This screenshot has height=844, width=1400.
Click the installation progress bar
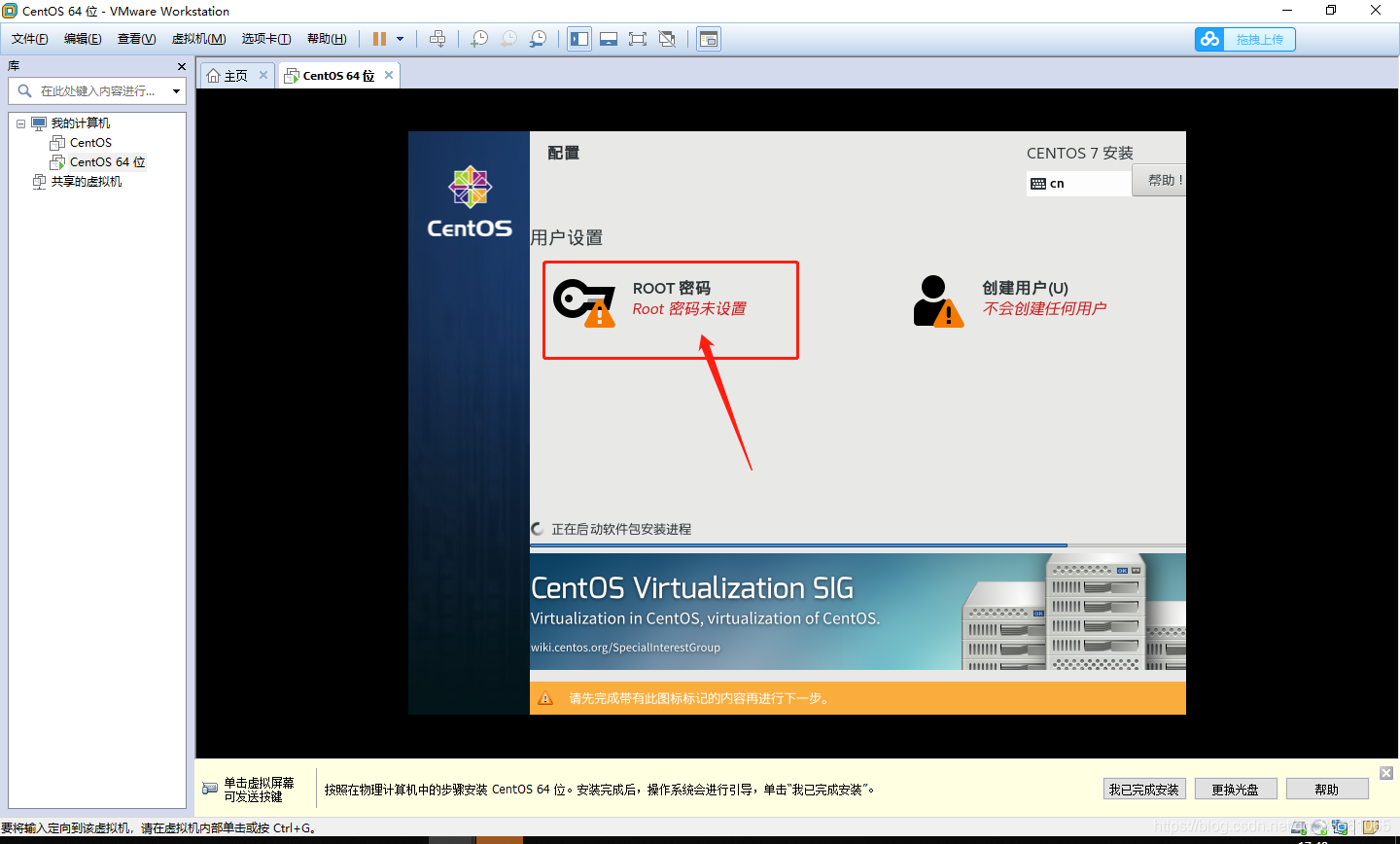pyautogui.click(x=857, y=545)
